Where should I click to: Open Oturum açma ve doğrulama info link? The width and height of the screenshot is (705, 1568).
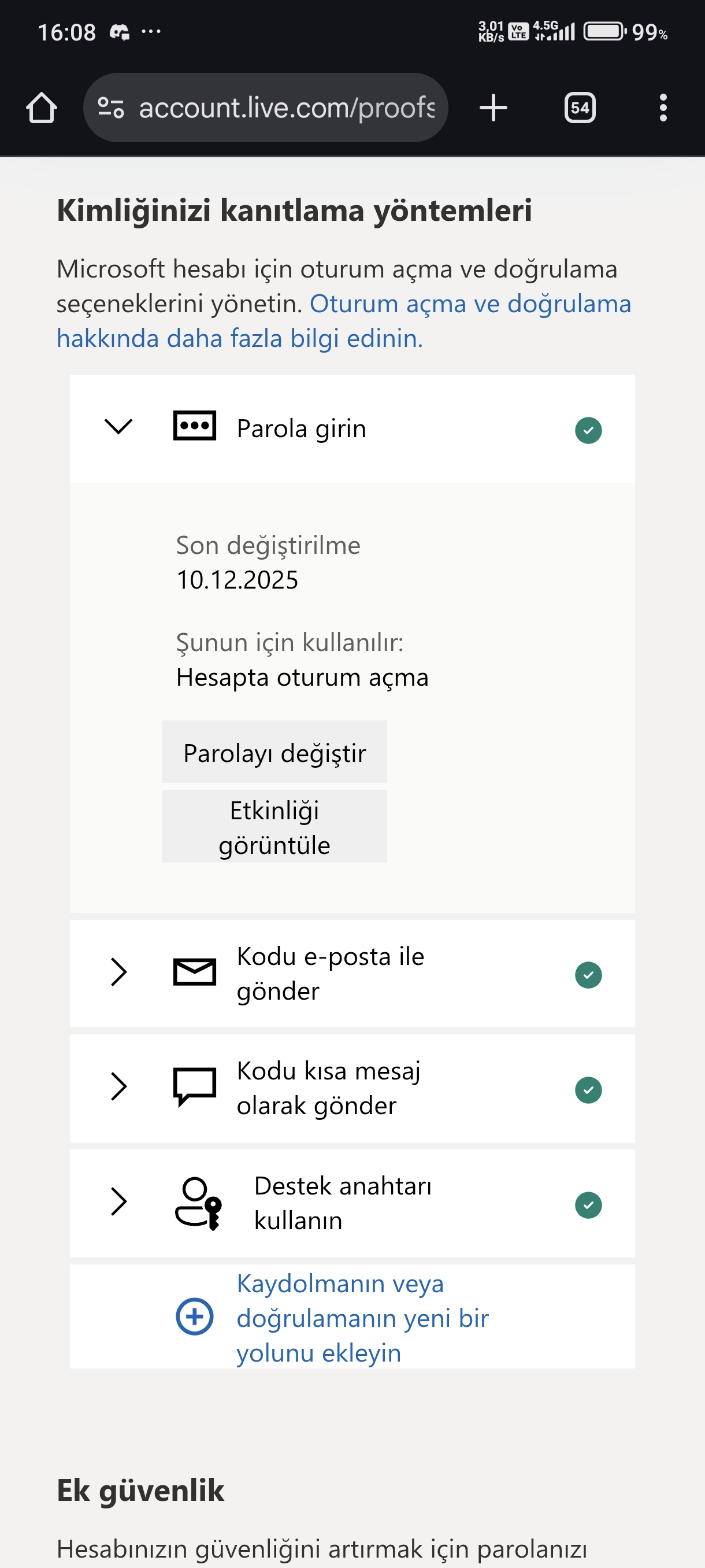(344, 321)
